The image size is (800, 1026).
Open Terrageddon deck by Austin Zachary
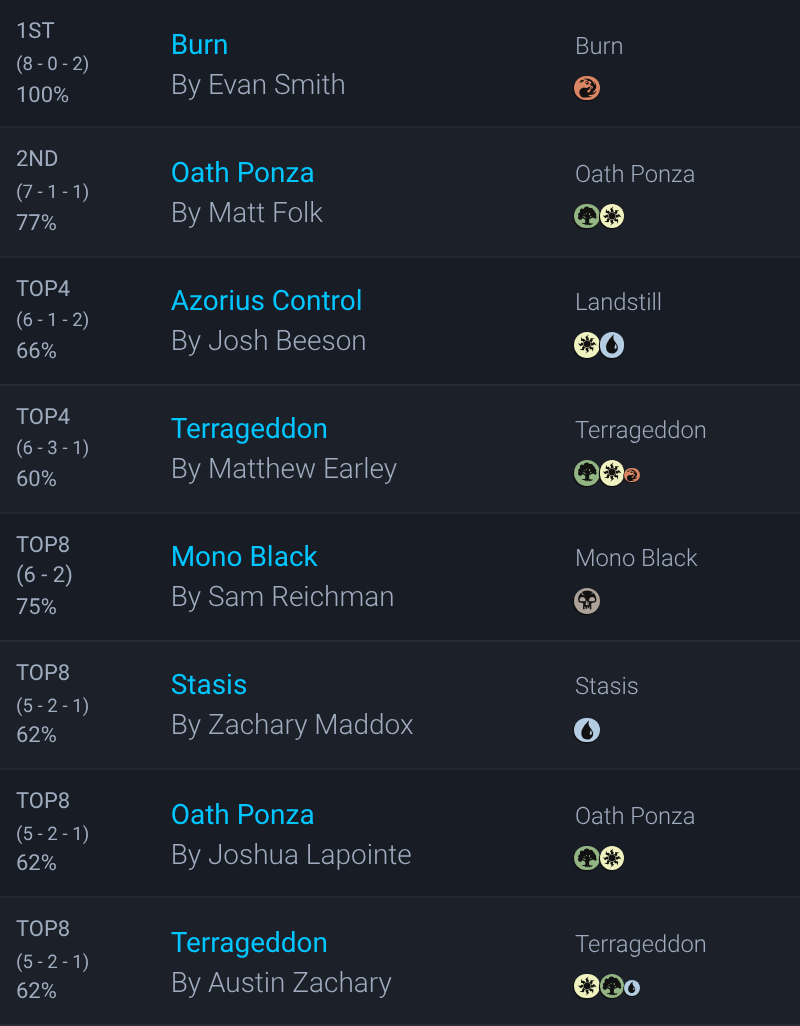pos(249,943)
